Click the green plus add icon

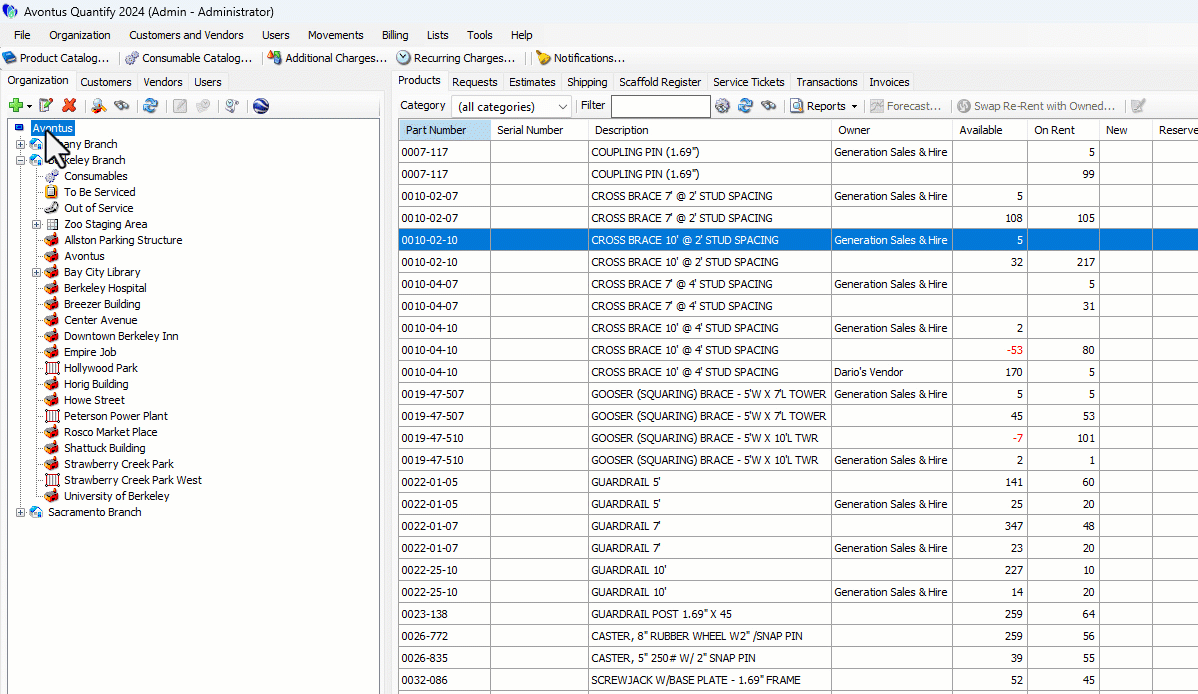click(x=16, y=105)
